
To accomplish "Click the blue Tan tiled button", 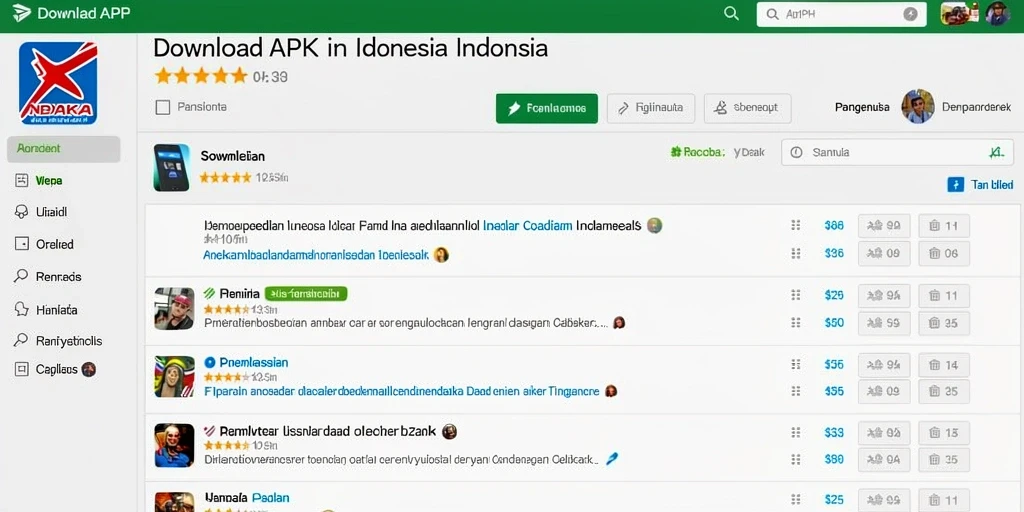I will point(980,185).
